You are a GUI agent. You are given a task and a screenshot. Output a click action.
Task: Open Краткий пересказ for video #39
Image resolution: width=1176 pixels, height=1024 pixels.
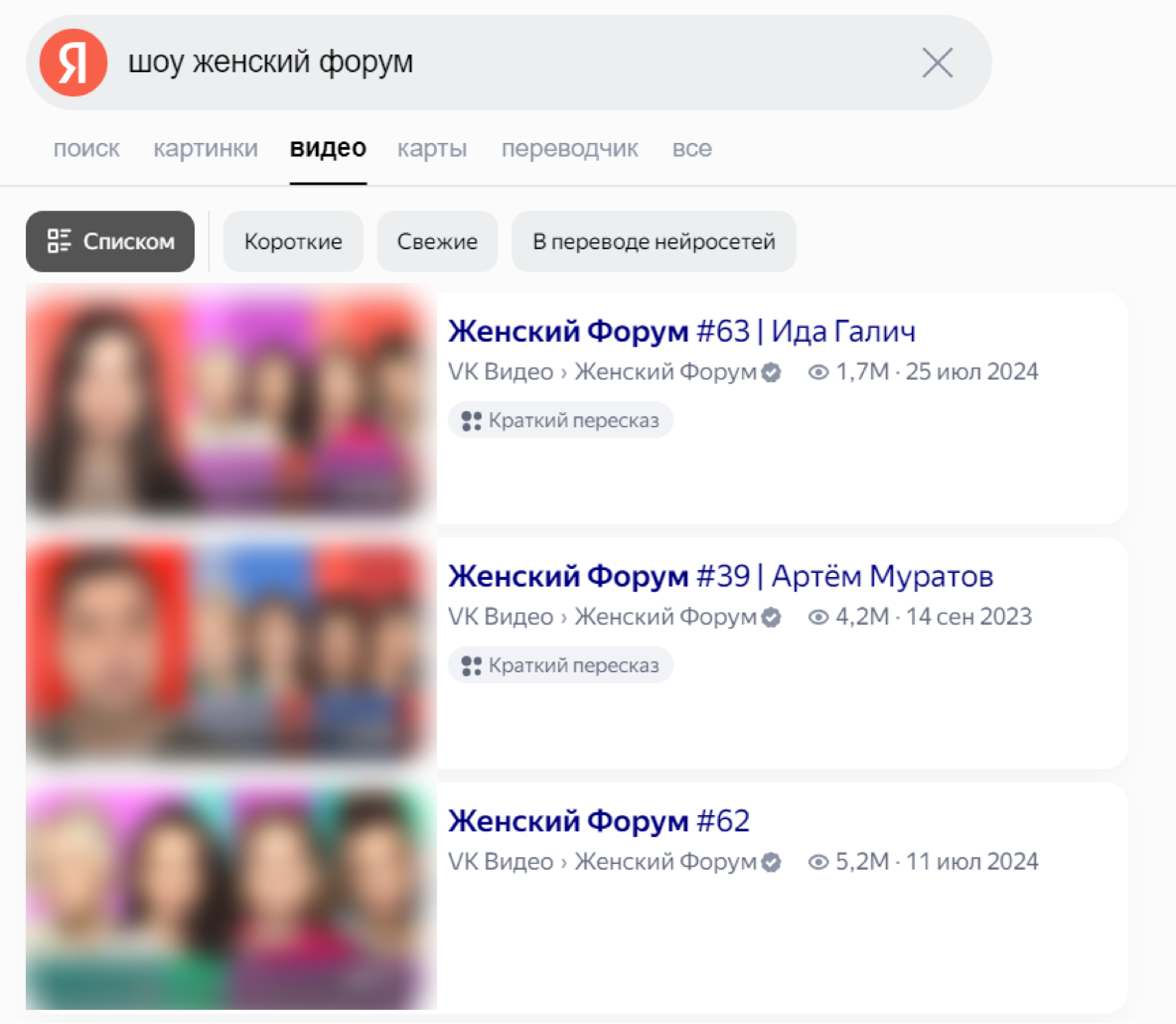[x=560, y=666]
